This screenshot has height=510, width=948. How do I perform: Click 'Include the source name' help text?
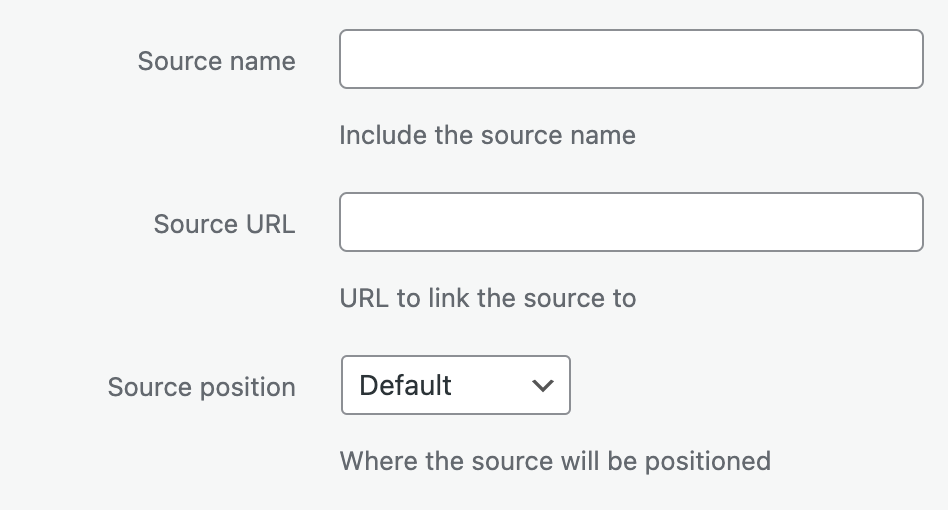point(487,135)
